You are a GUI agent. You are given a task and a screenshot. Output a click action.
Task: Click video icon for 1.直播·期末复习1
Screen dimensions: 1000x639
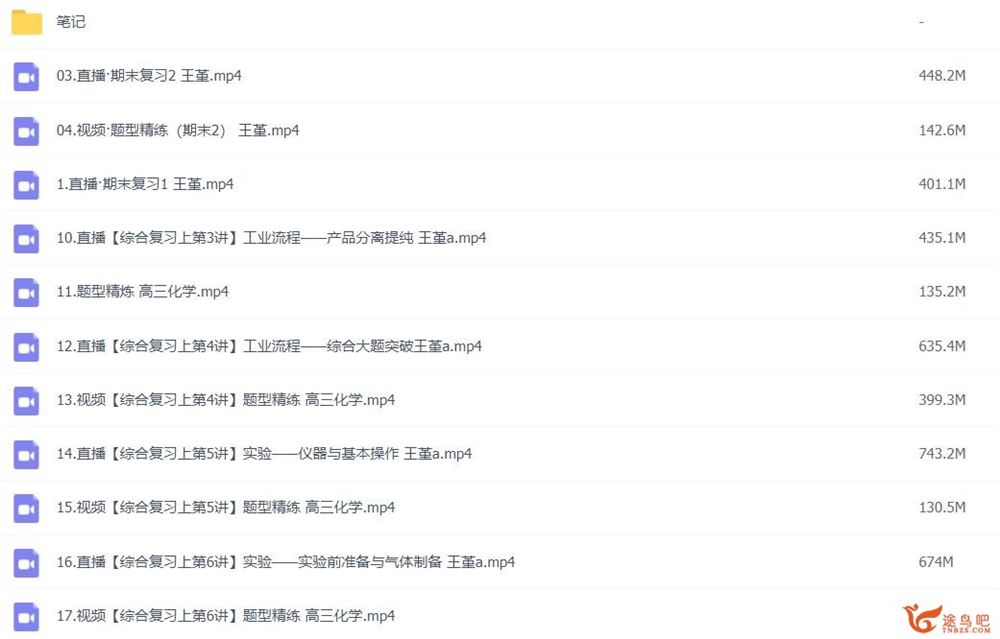click(26, 185)
